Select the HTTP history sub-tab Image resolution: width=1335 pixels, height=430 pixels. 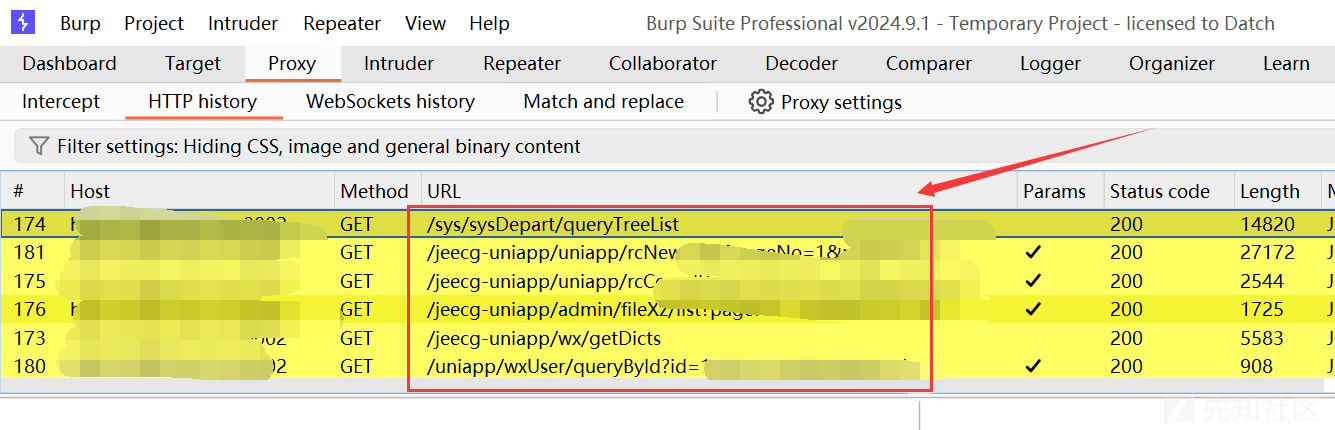202,101
